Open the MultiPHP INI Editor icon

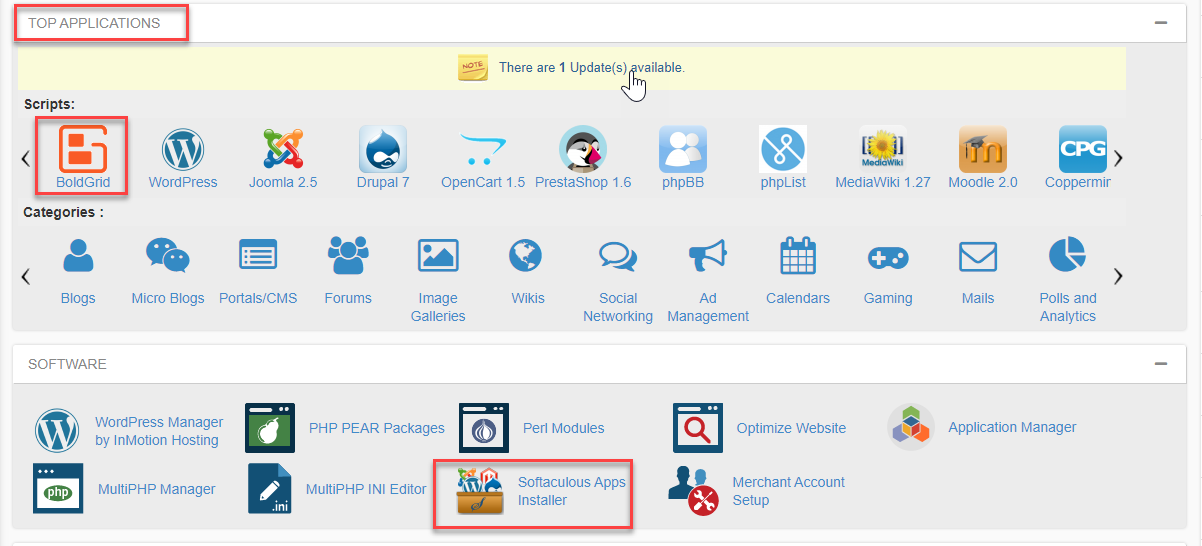click(270, 488)
